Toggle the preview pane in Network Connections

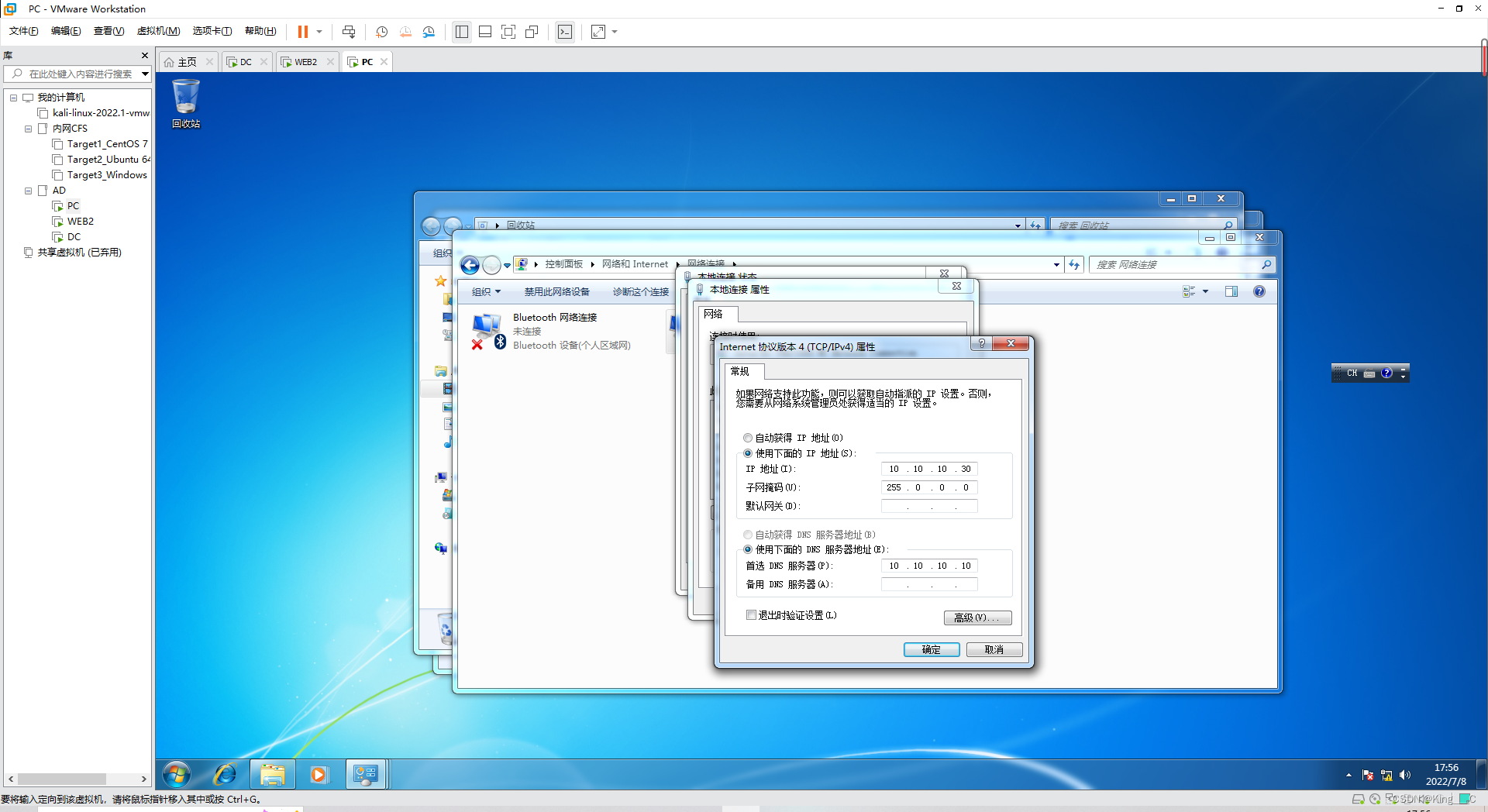pos(1231,291)
